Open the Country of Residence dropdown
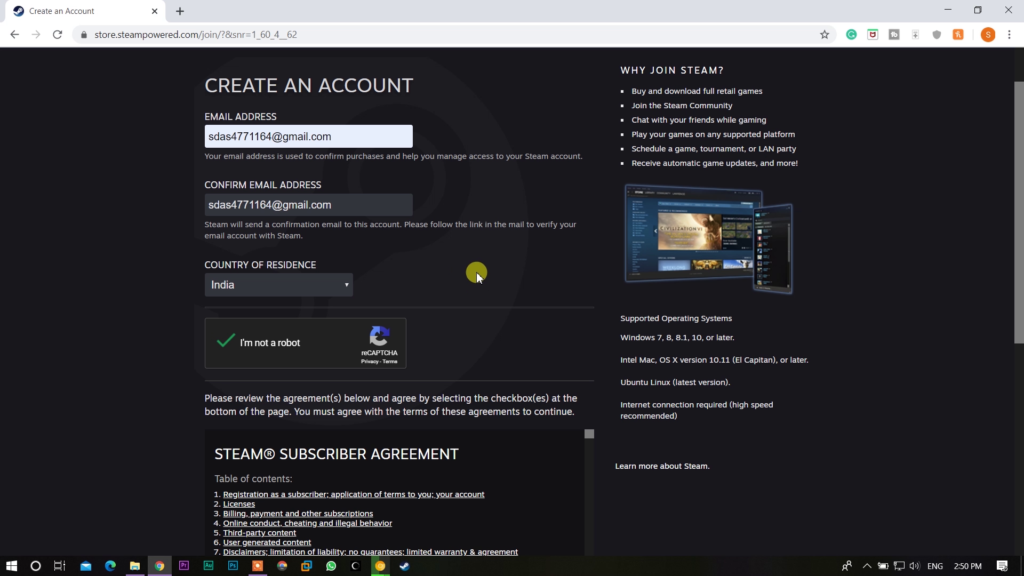The image size is (1024, 576). (x=279, y=285)
